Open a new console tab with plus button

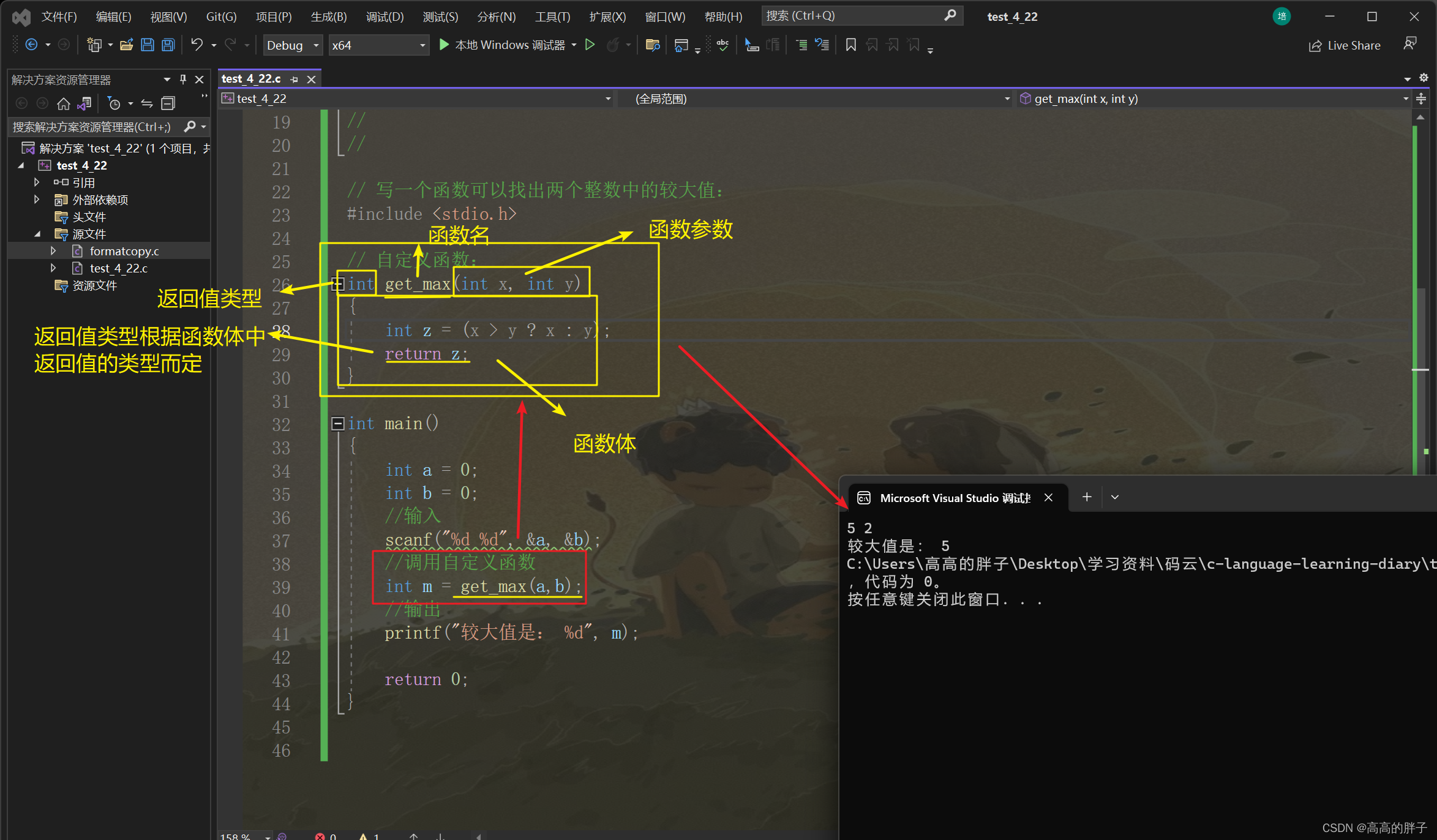tap(1087, 497)
